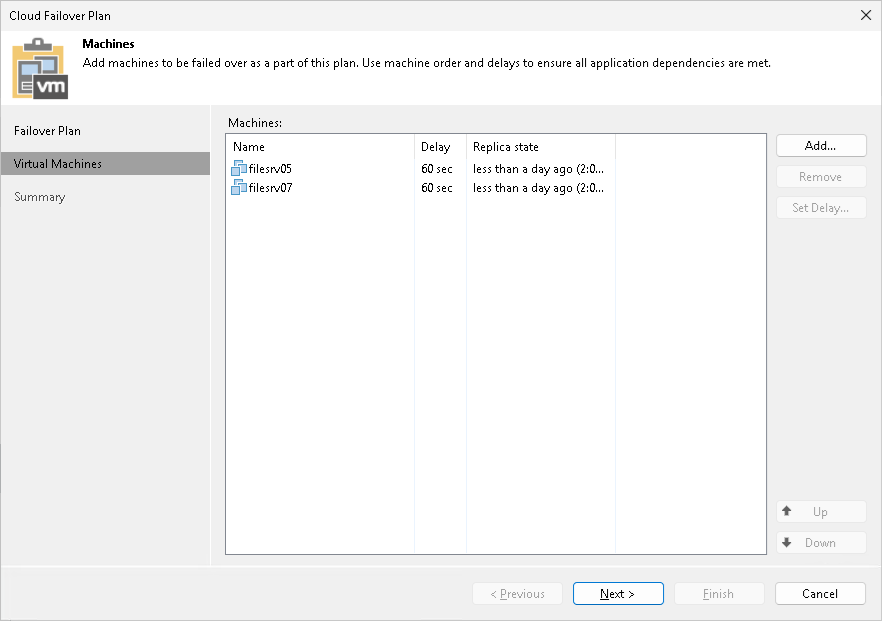Click Next to proceed in the wizard
This screenshot has height=621, width=882.
click(618, 593)
